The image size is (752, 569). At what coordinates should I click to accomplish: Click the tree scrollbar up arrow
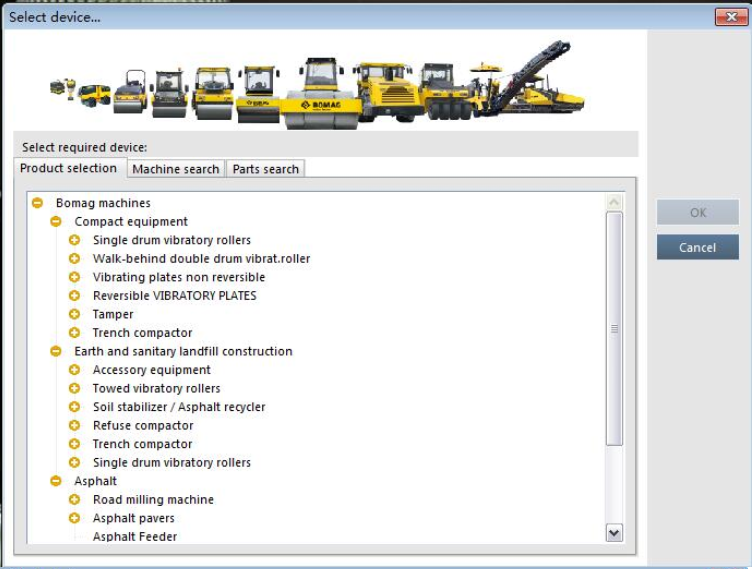click(x=614, y=202)
